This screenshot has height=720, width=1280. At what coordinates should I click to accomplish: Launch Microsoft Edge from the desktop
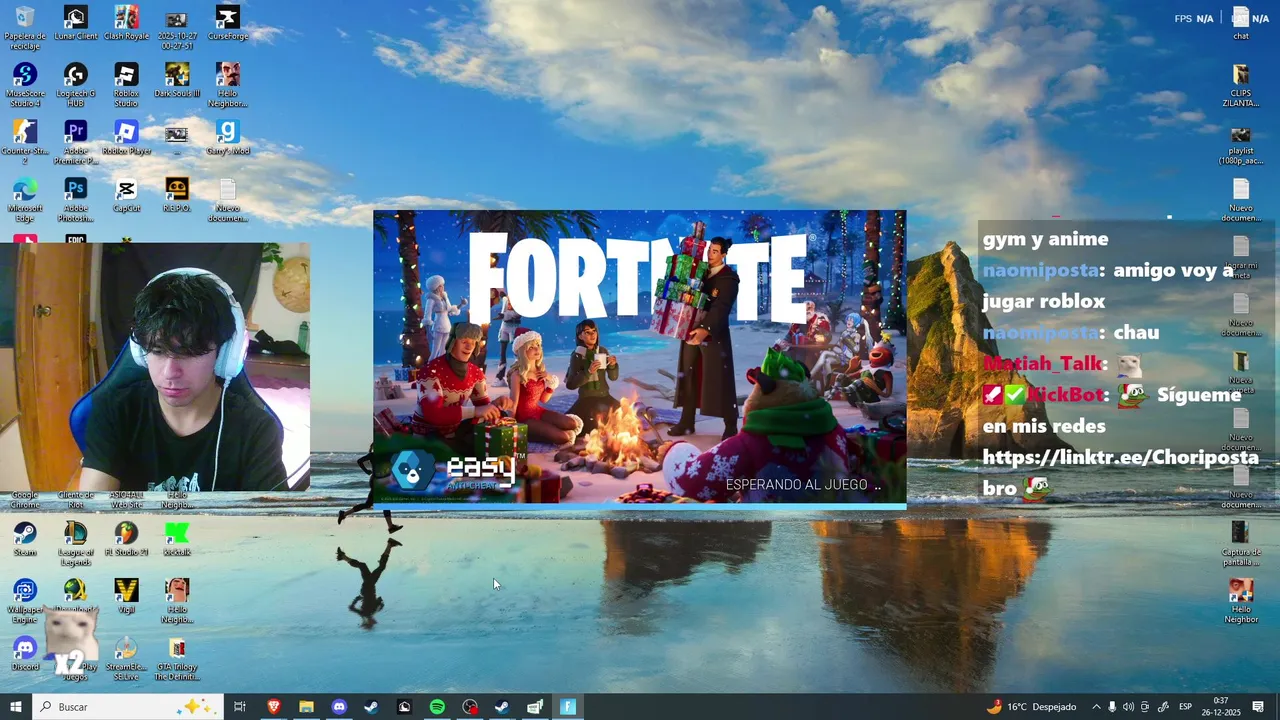(25, 199)
